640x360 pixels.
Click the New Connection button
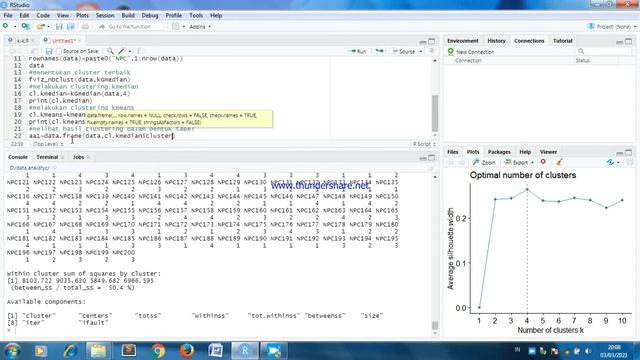tap(471, 52)
